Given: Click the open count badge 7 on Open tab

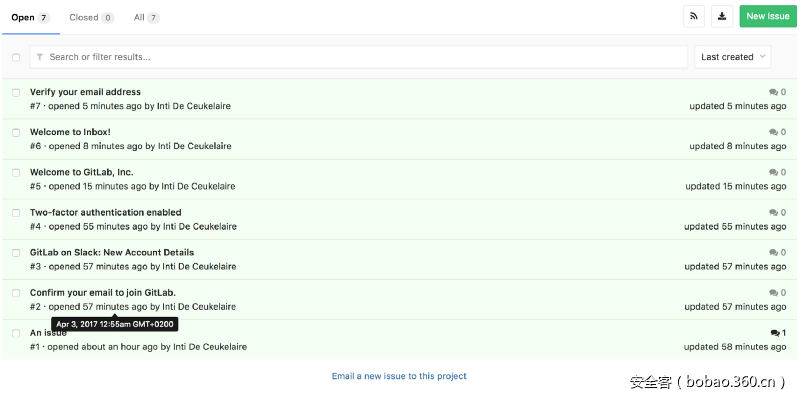Looking at the screenshot, I should pyautogui.click(x=44, y=18).
